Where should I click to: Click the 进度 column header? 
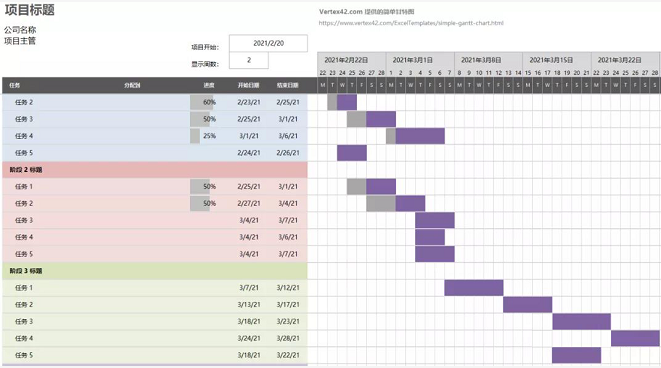pos(209,85)
